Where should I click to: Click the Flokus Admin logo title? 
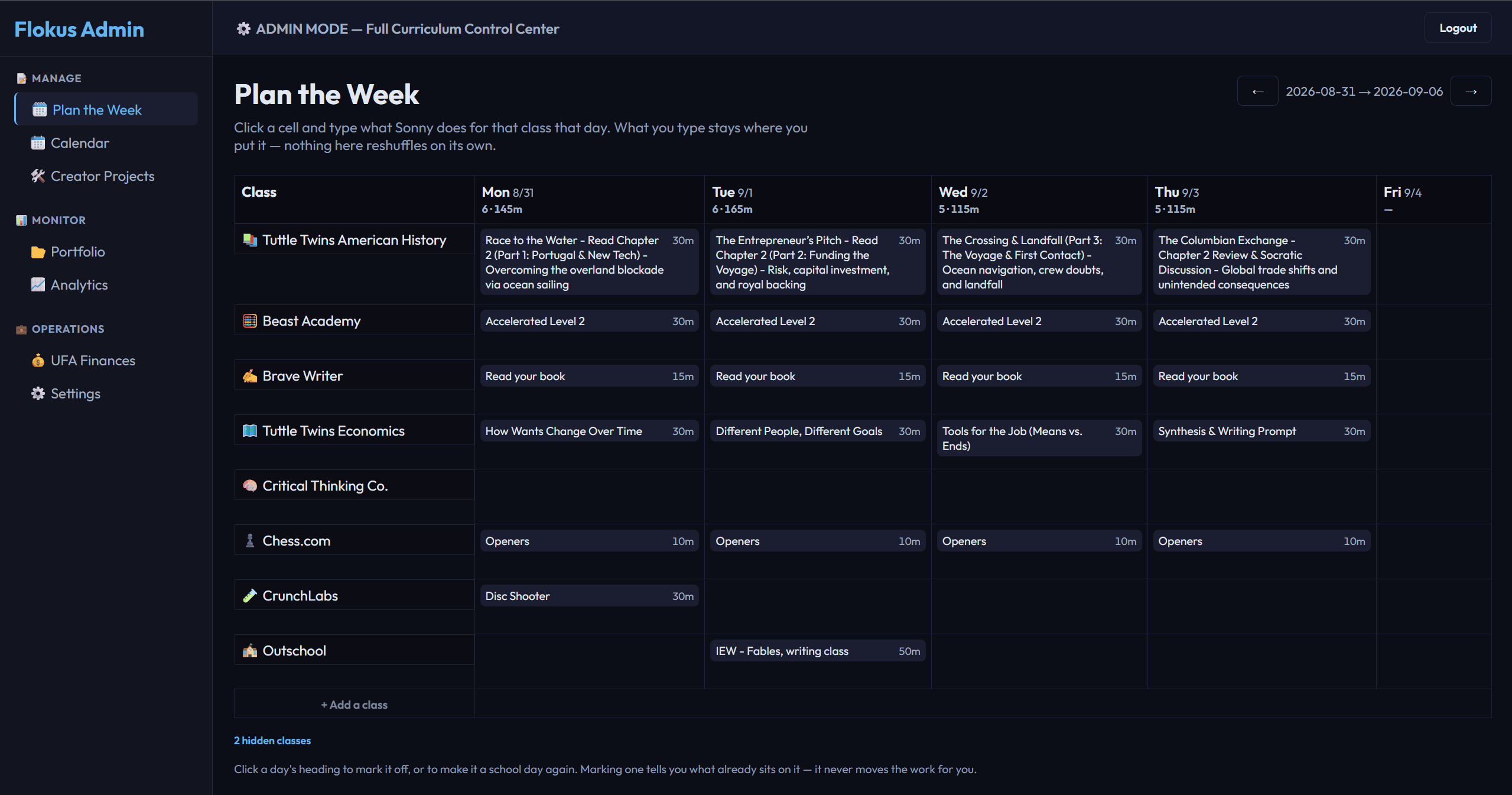point(79,29)
